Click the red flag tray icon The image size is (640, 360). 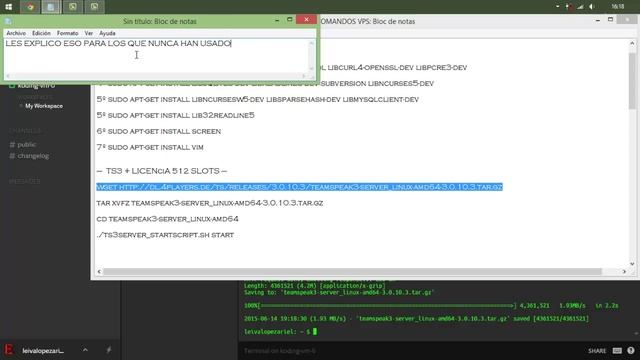569,7
